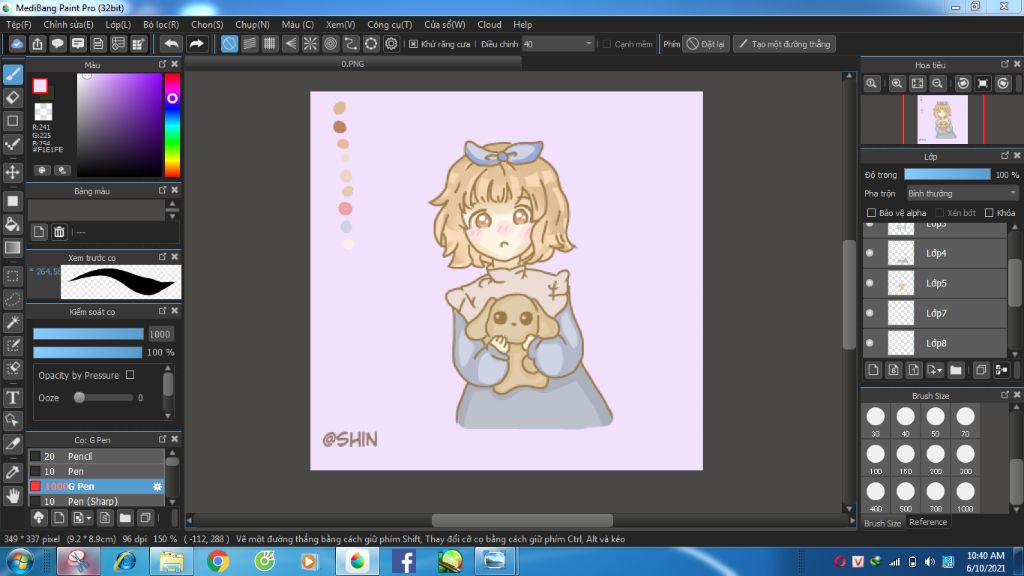
Task: Click the foreground color swatch
Action: pyautogui.click(x=40, y=86)
